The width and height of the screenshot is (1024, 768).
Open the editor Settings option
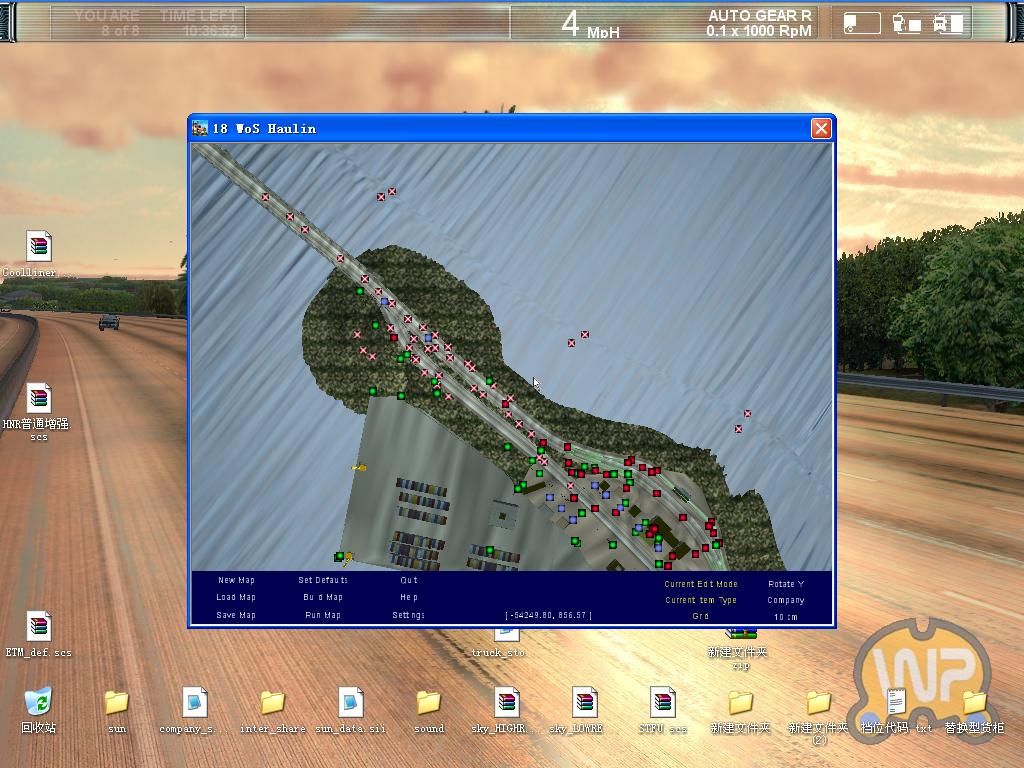[x=408, y=615]
